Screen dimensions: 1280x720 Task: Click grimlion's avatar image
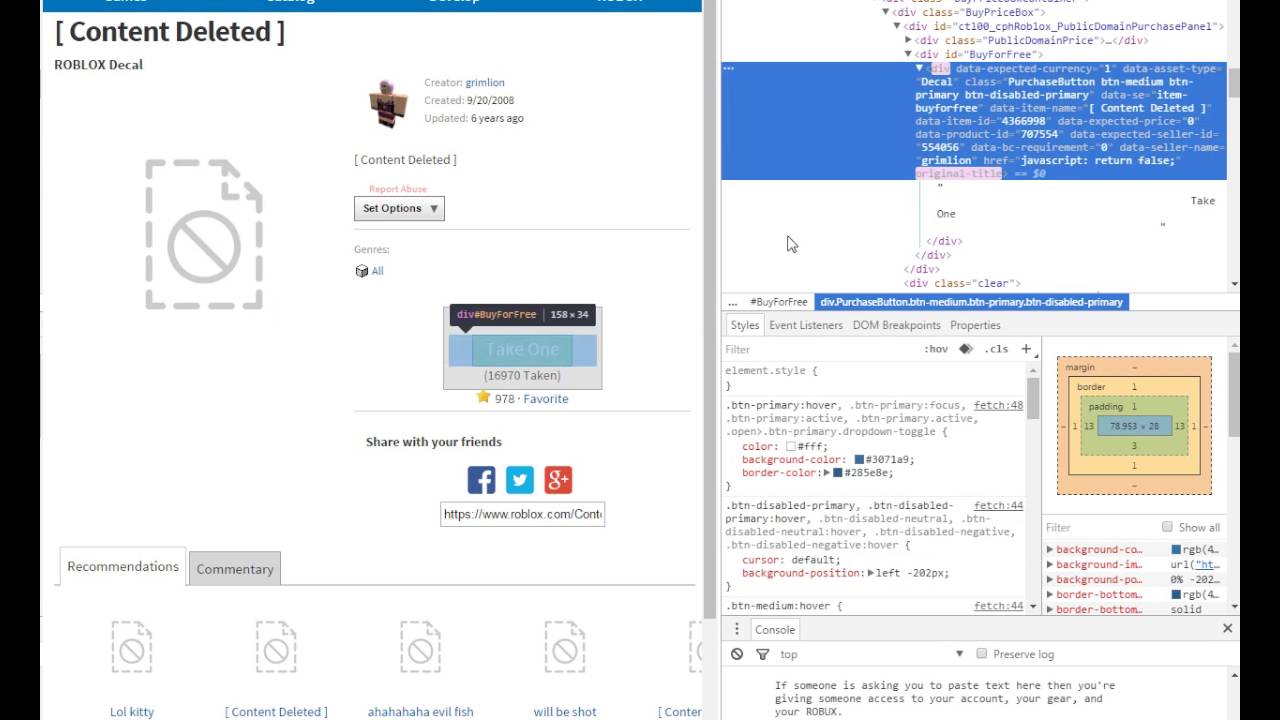[x=388, y=103]
